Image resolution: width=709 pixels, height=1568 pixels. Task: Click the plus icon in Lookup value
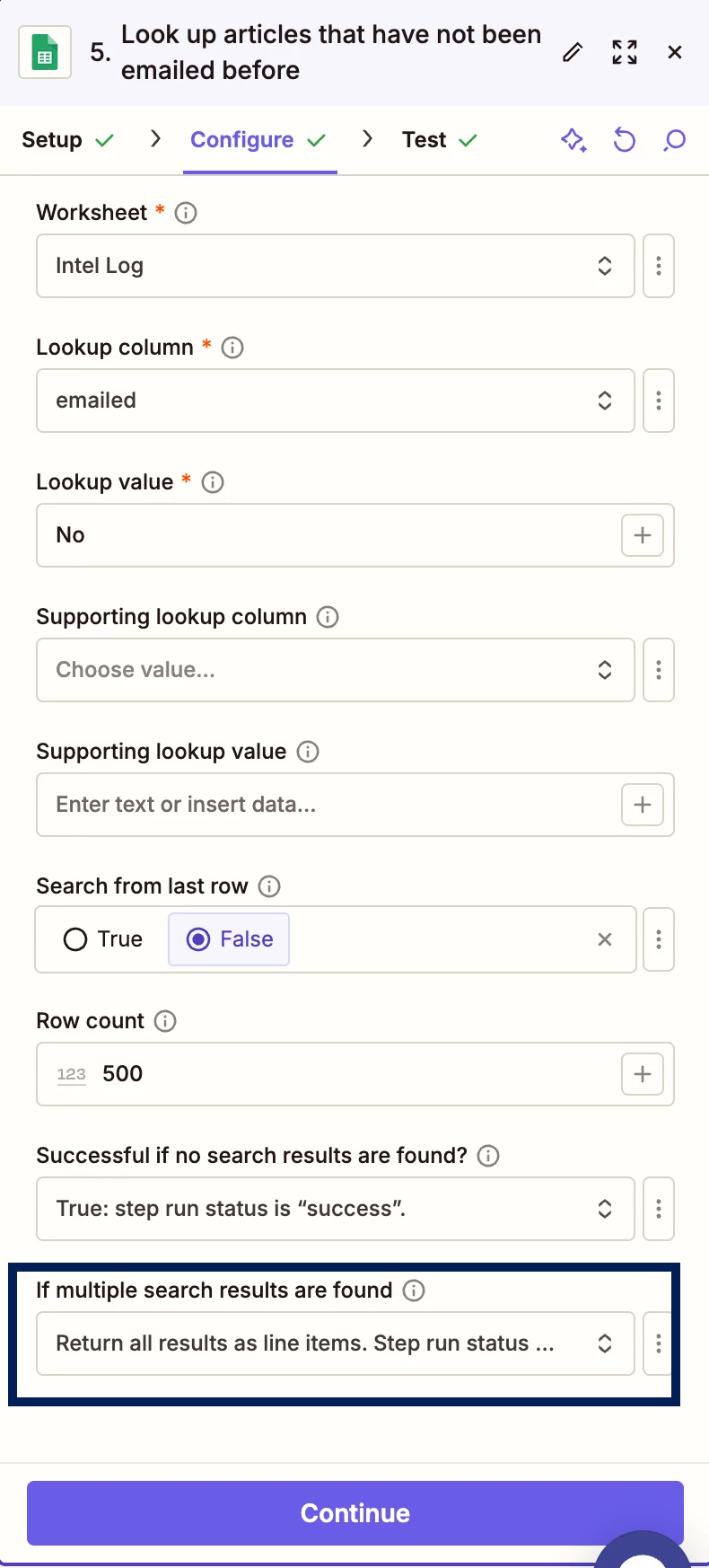[x=643, y=535]
